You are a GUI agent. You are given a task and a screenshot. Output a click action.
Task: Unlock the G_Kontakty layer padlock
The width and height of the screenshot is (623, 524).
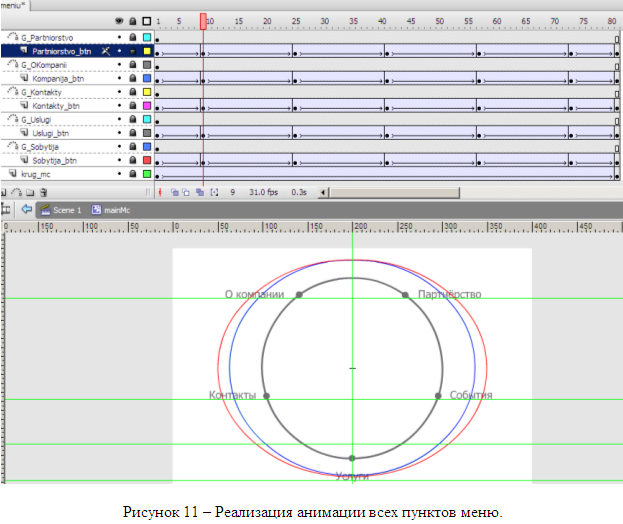[x=133, y=92]
